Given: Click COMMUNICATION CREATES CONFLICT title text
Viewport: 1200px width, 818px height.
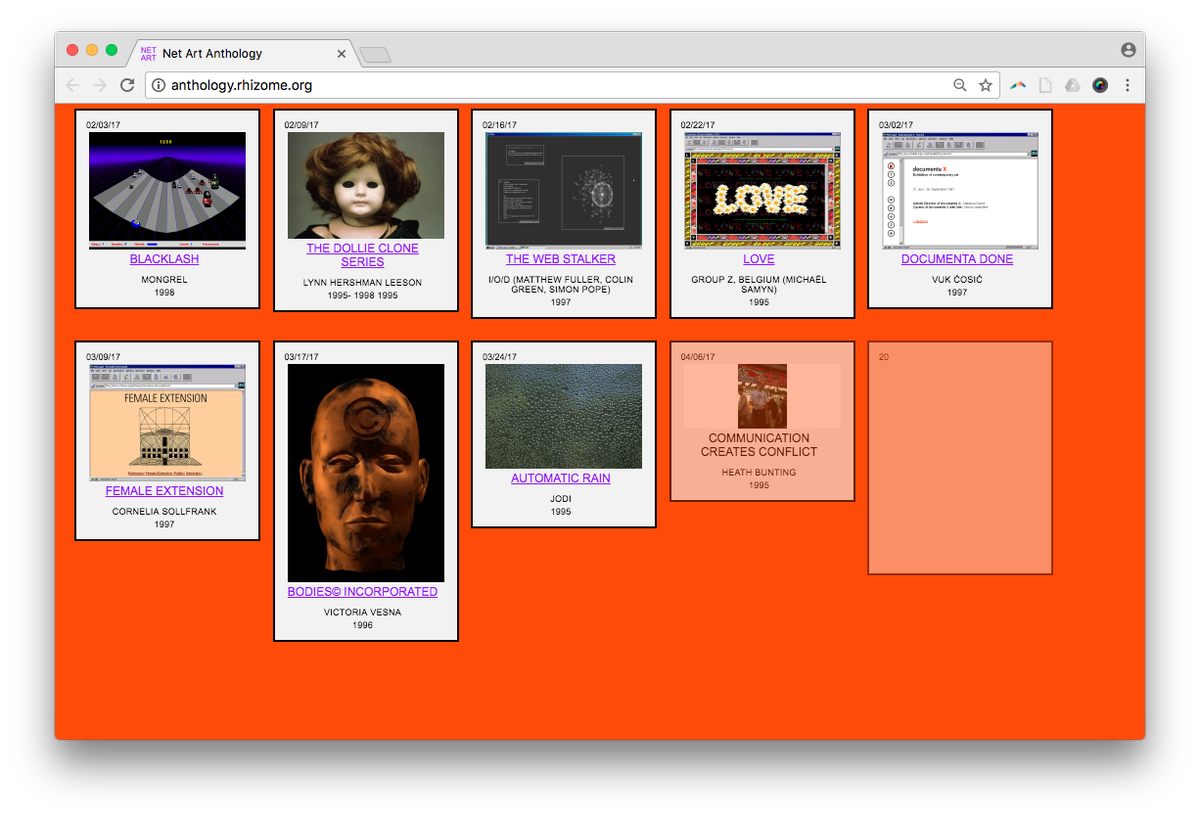Looking at the screenshot, I should pyautogui.click(x=759, y=445).
